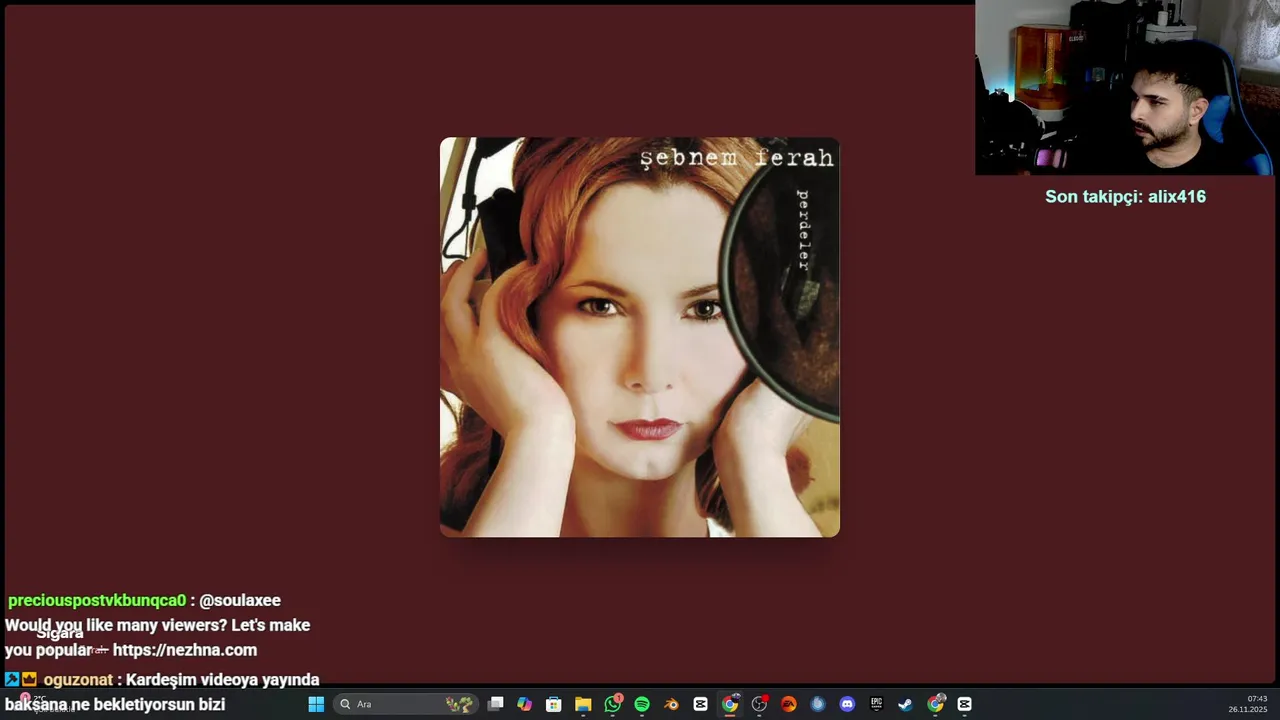
Task: Open Discord from the taskbar
Action: [x=847, y=704]
